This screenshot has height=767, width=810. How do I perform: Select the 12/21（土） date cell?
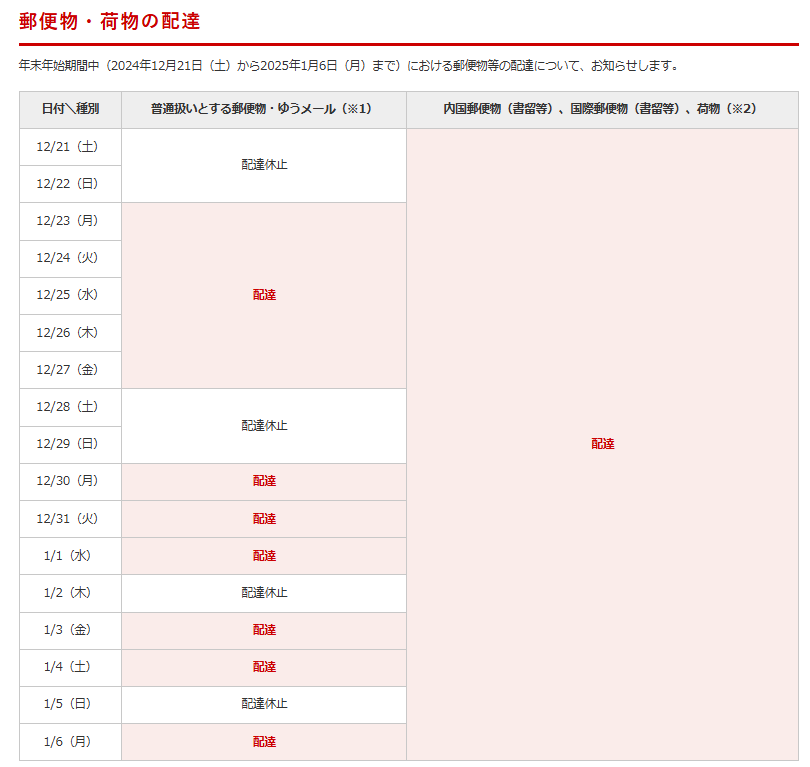(x=70, y=147)
